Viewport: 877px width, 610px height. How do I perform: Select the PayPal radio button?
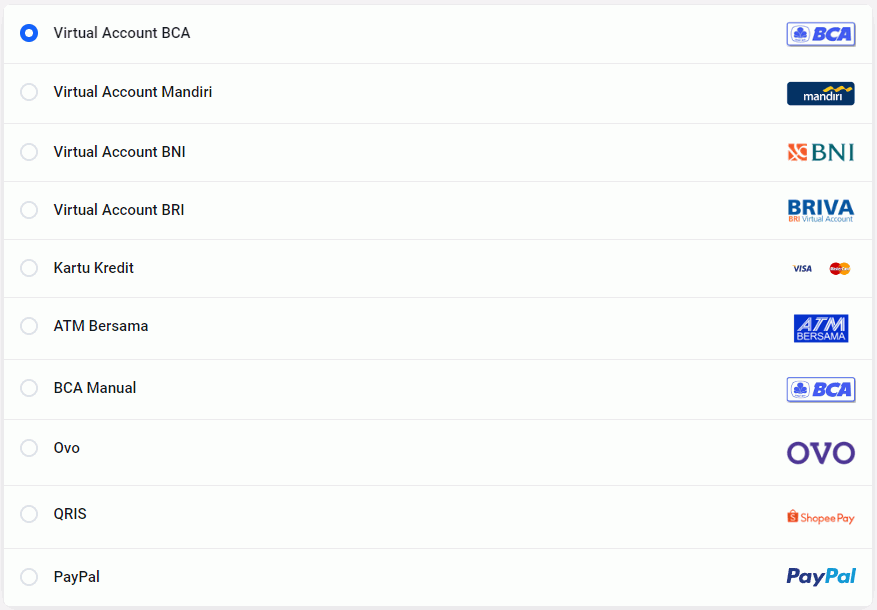[29, 577]
